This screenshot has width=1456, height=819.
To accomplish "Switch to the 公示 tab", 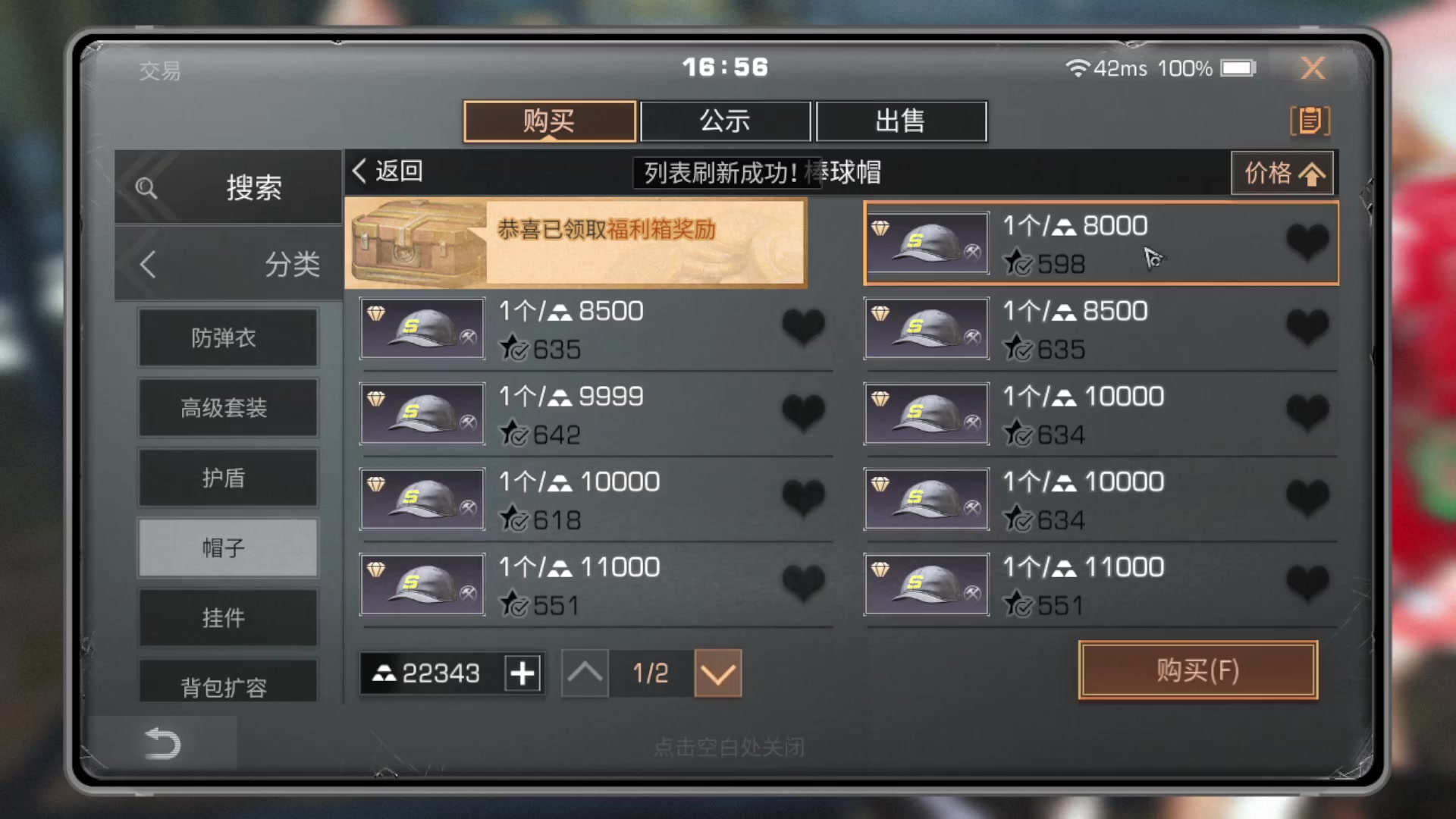I will [725, 121].
